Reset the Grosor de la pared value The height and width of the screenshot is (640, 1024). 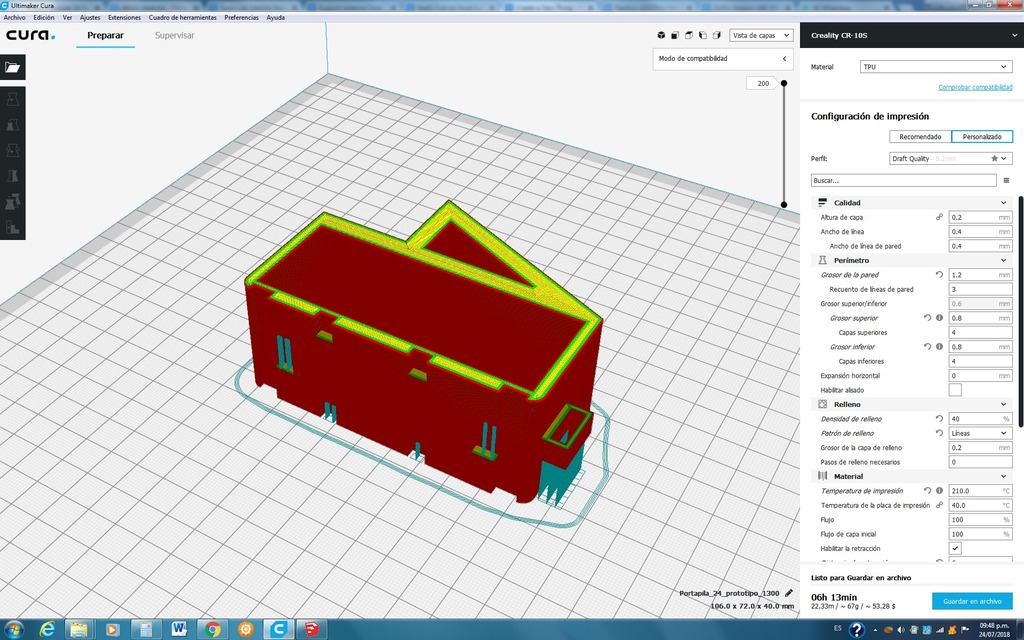point(939,274)
